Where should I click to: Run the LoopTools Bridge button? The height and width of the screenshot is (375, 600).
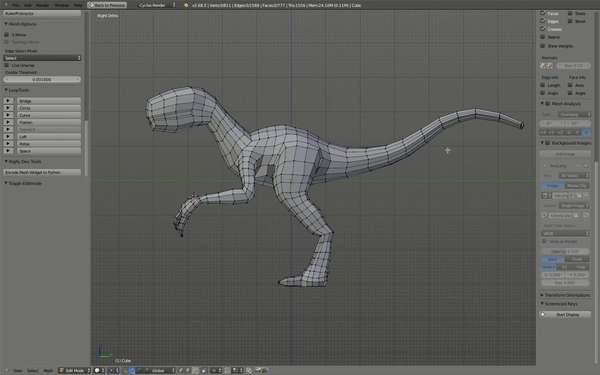pyautogui.click(x=49, y=101)
